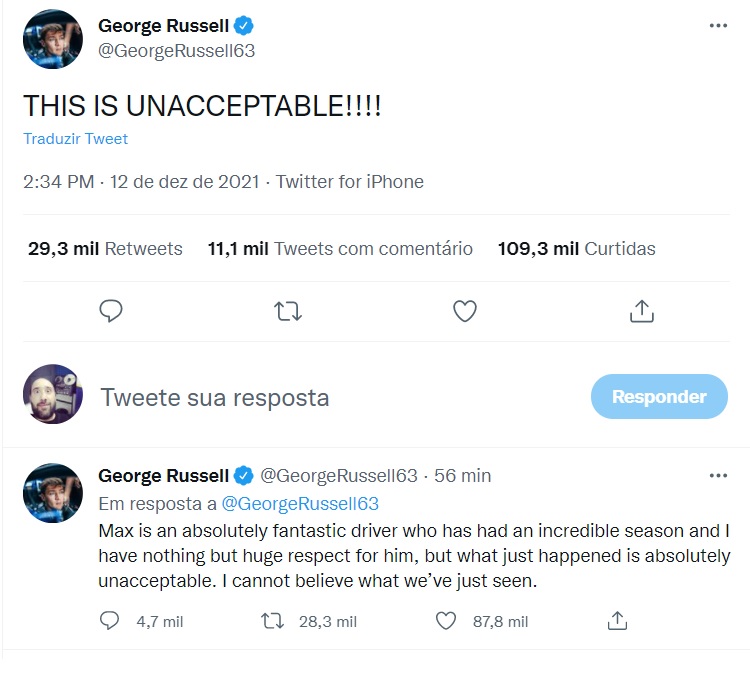
Task: Retweet the reply with 28,3 mil retweets
Action: (x=272, y=621)
